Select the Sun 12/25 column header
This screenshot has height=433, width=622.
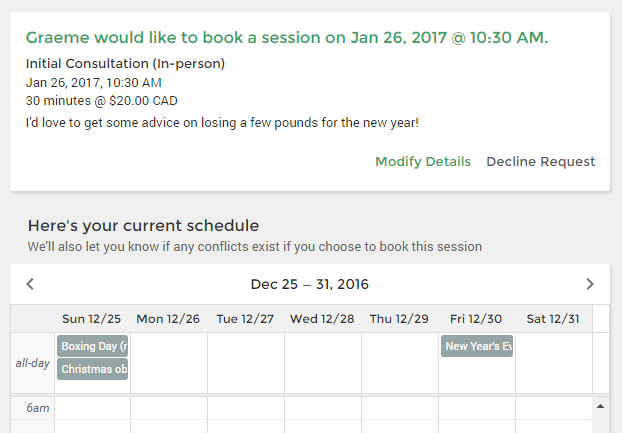[91, 319]
